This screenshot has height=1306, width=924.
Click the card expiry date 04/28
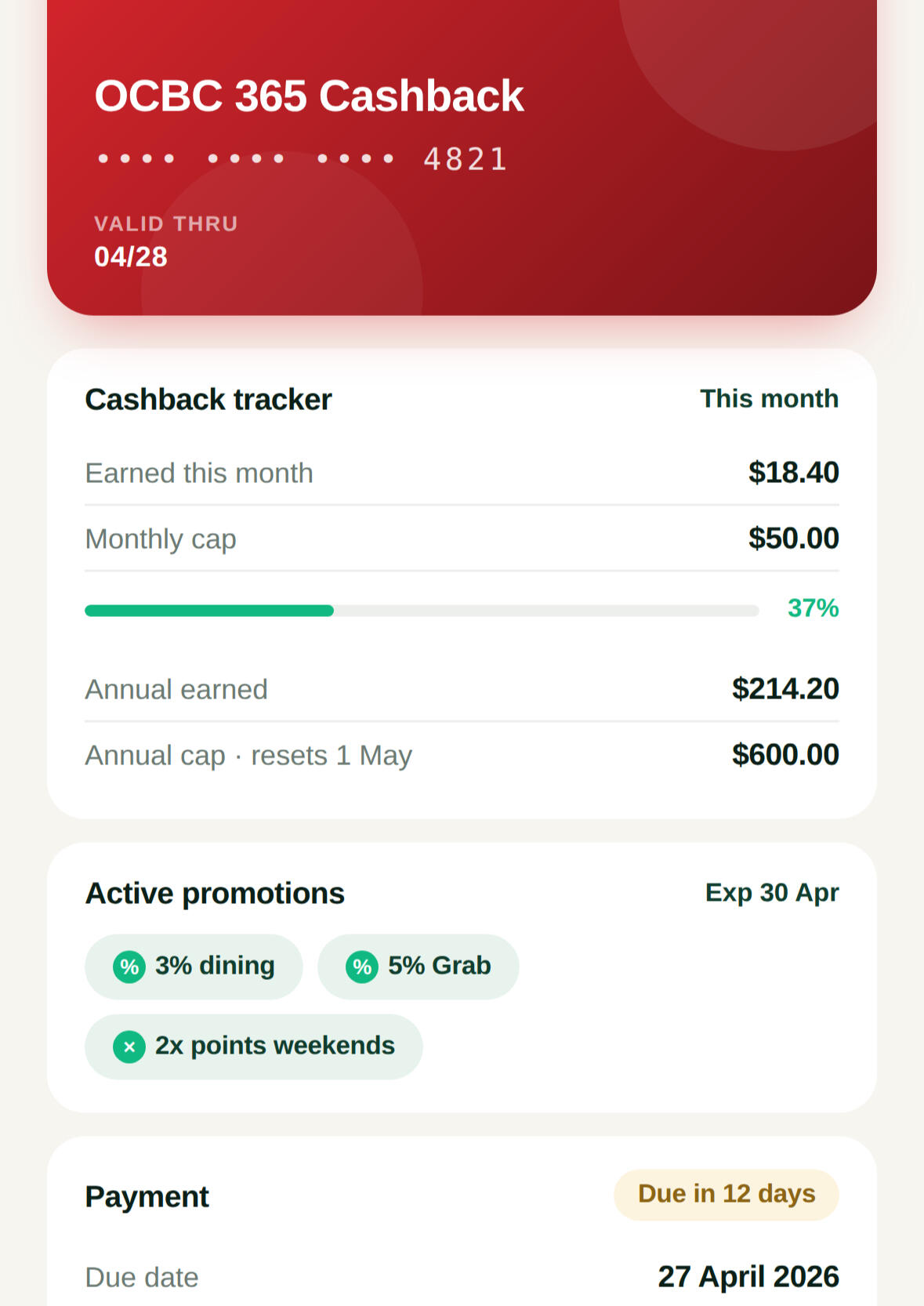(x=131, y=257)
